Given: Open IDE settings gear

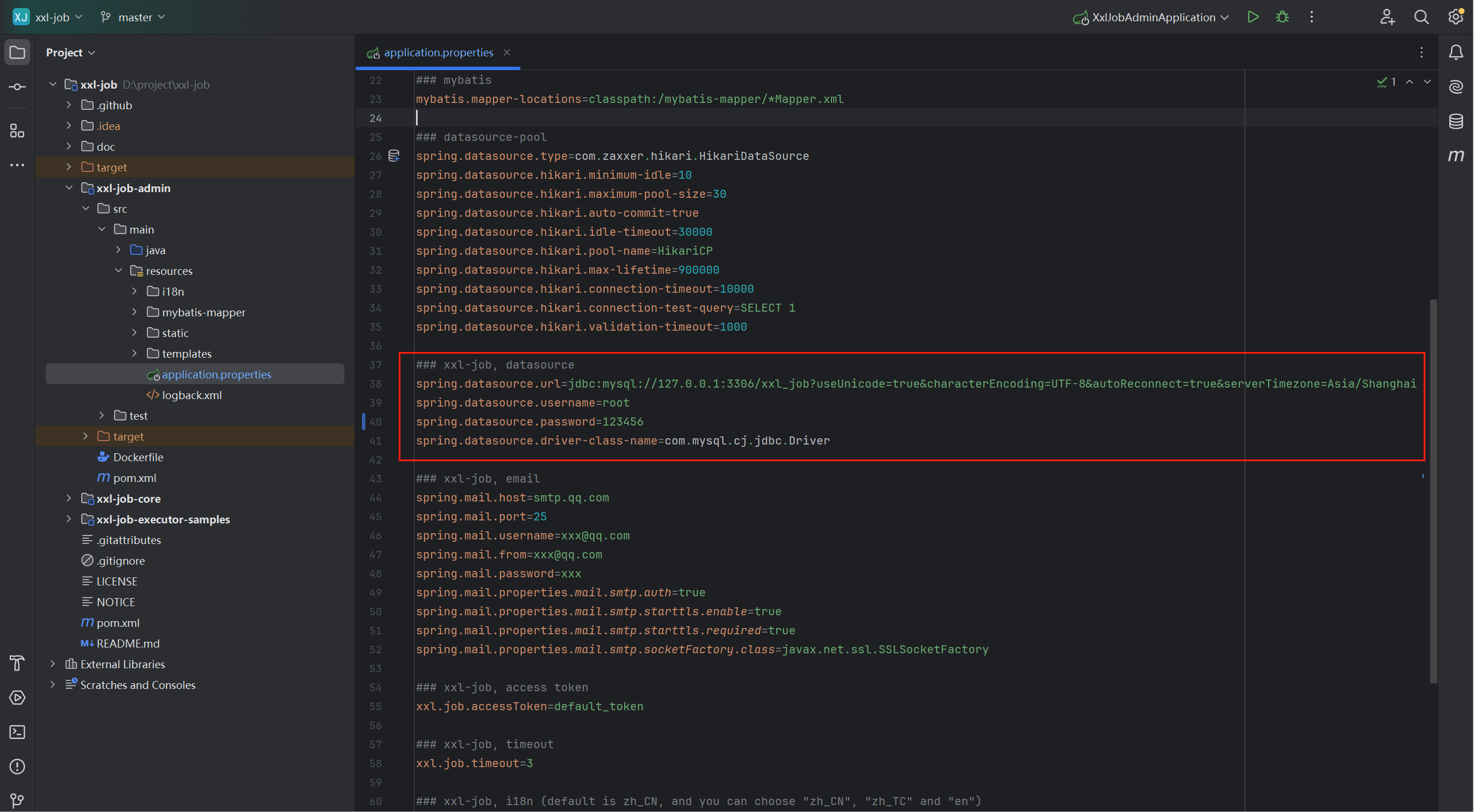Looking at the screenshot, I should coord(1456,17).
